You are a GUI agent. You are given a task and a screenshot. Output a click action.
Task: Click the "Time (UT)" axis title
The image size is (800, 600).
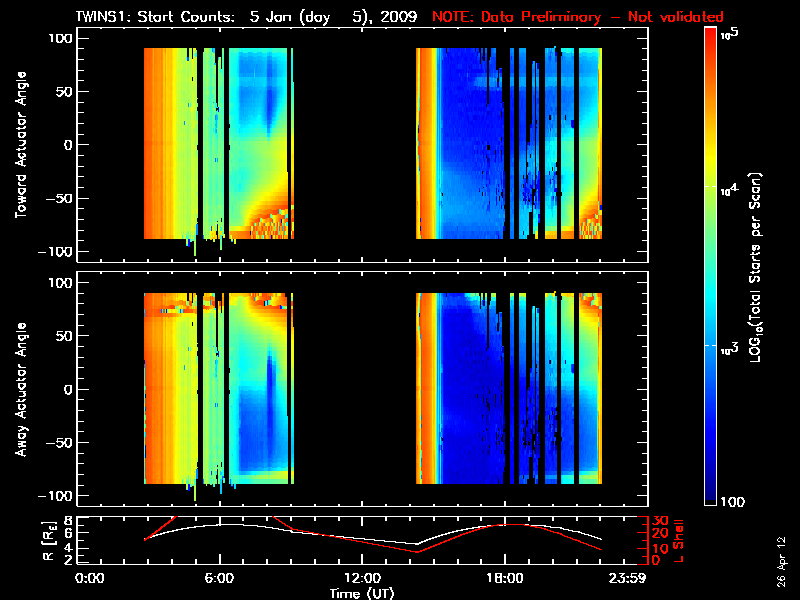pyautogui.click(x=362, y=593)
